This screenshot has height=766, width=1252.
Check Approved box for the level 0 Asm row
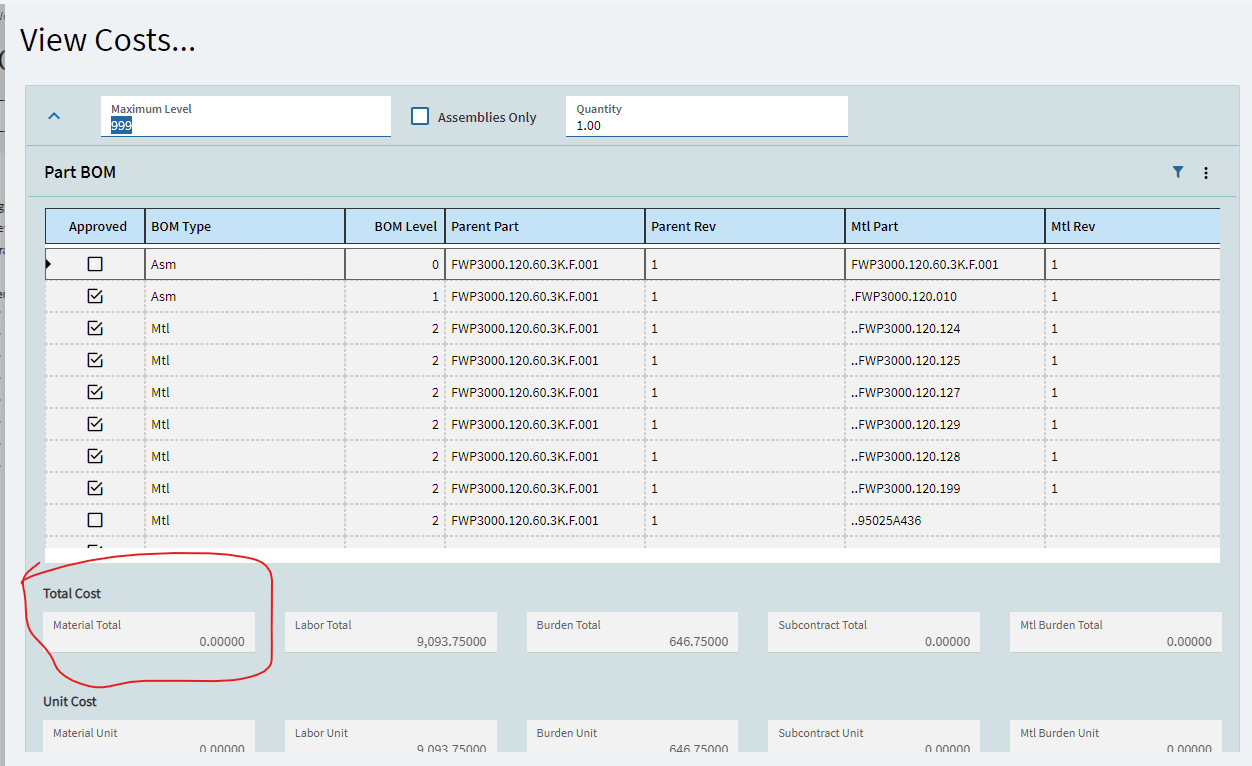click(x=95, y=264)
